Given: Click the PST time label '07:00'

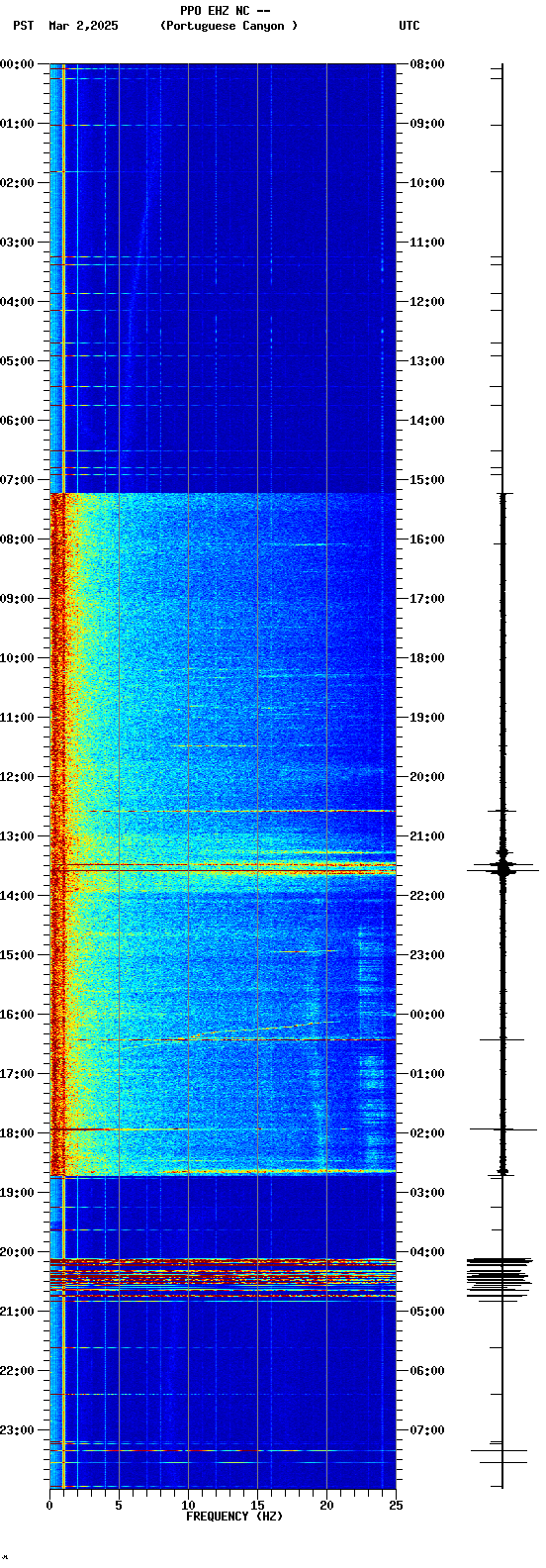Looking at the screenshot, I should pos(17,480).
